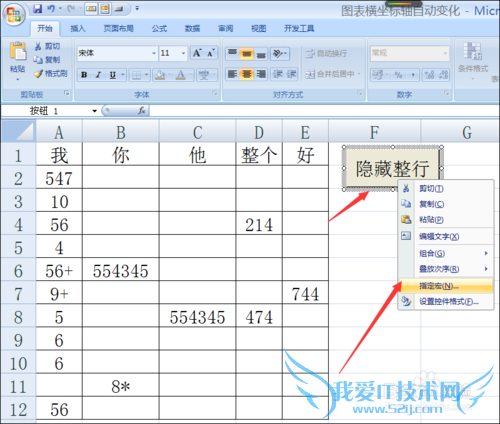Open the font name combo box 宋体

pos(117,53)
